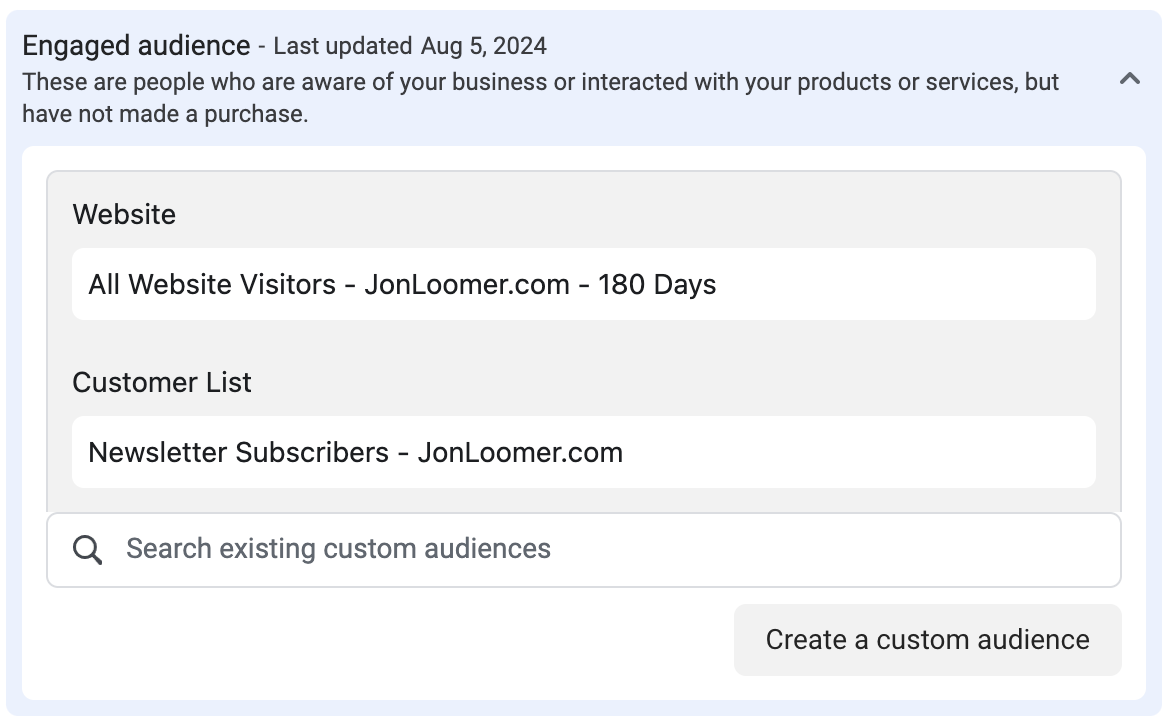Image resolution: width=1172 pixels, height=726 pixels.
Task: Click 'JonLoomer.com' in the All Website Visitors row
Action: [x=467, y=285]
